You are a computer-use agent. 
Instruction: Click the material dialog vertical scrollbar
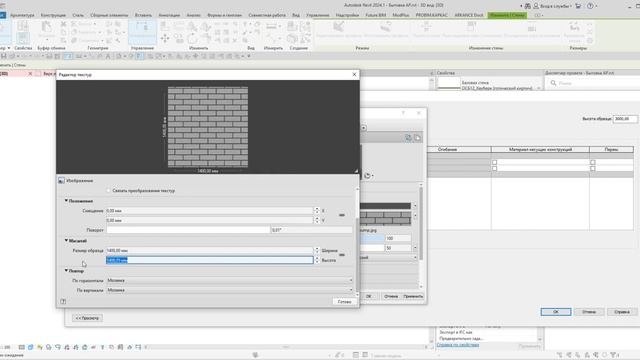tap(421, 224)
